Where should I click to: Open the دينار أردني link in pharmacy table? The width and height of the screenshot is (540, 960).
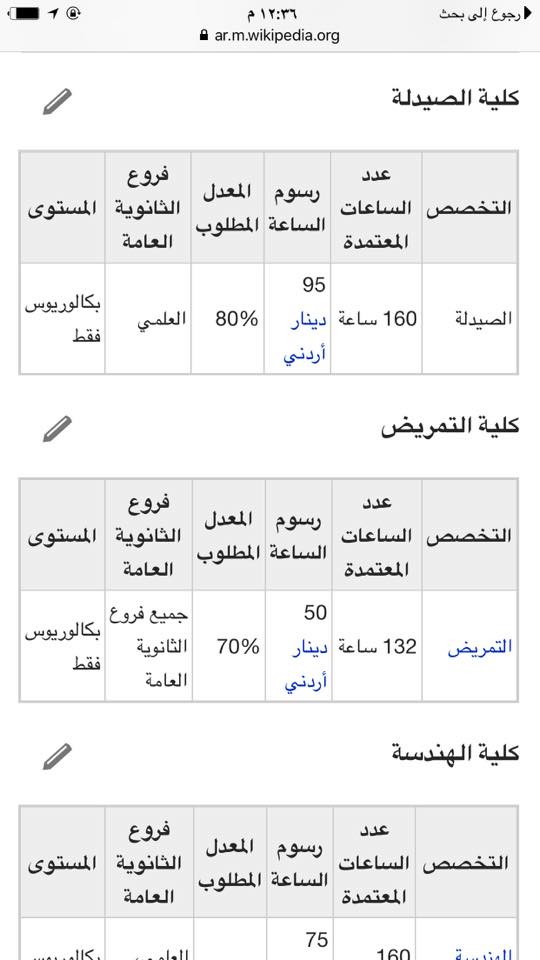305,336
